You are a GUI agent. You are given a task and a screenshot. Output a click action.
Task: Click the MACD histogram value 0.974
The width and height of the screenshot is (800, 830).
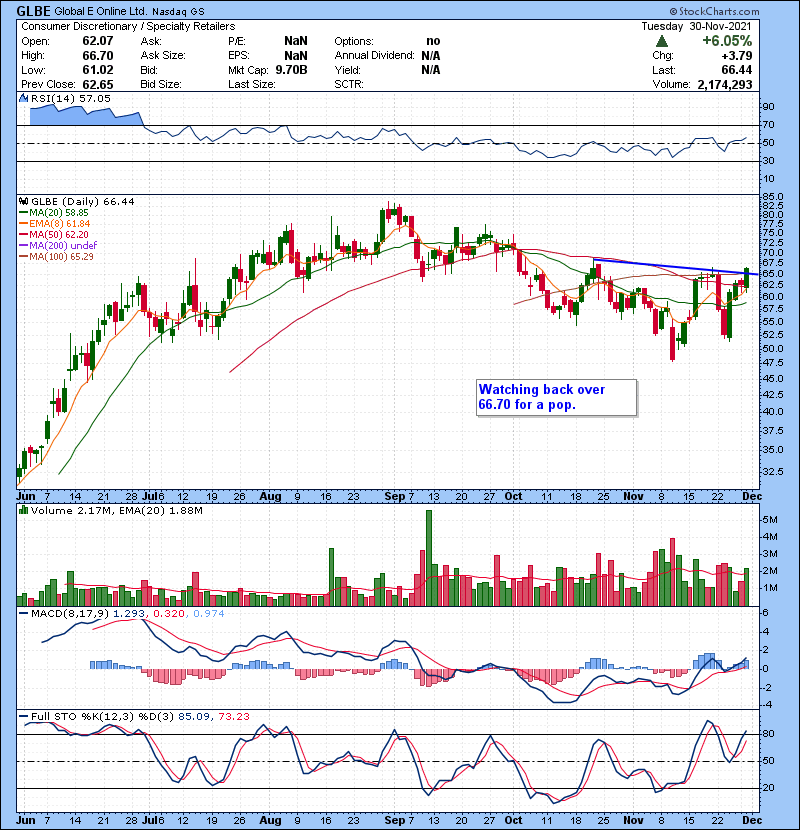click(x=209, y=614)
